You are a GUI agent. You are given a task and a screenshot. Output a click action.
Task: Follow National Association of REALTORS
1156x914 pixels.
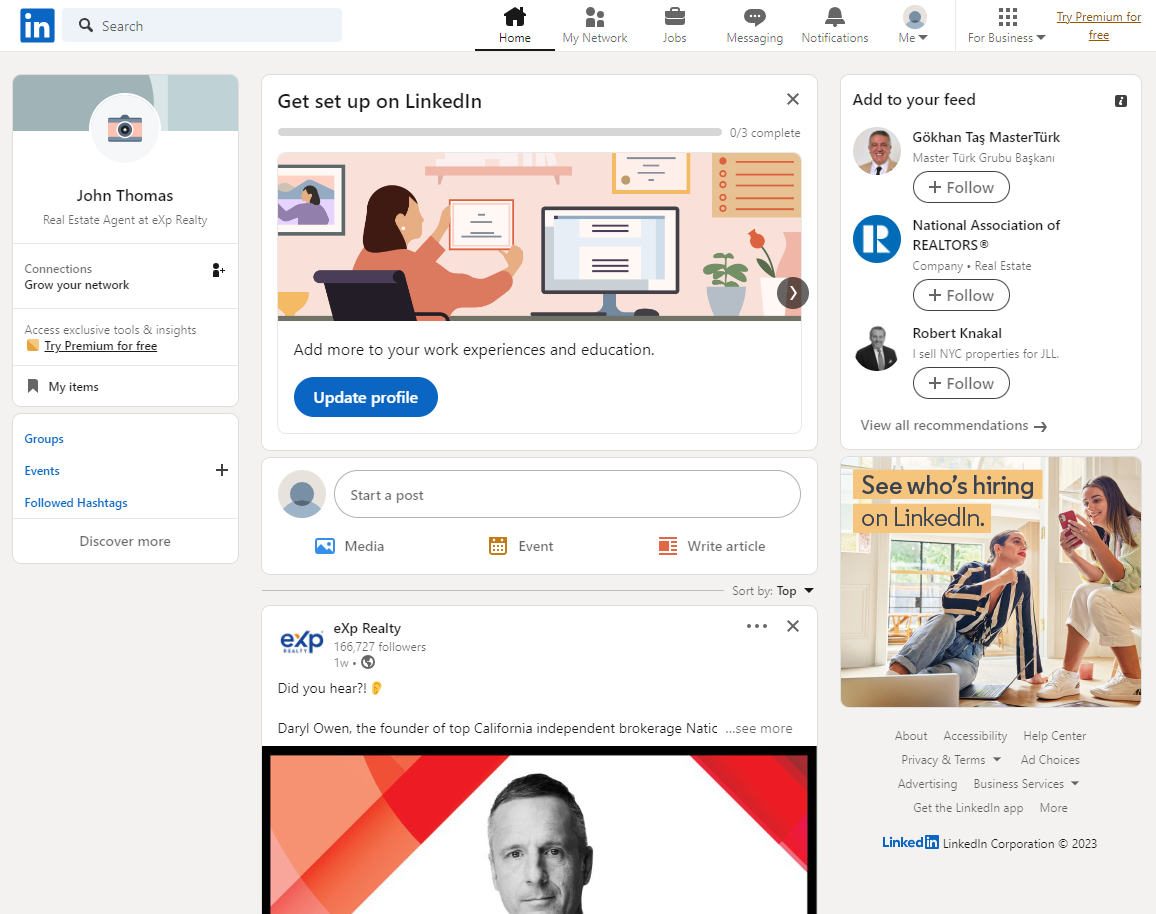960,295
